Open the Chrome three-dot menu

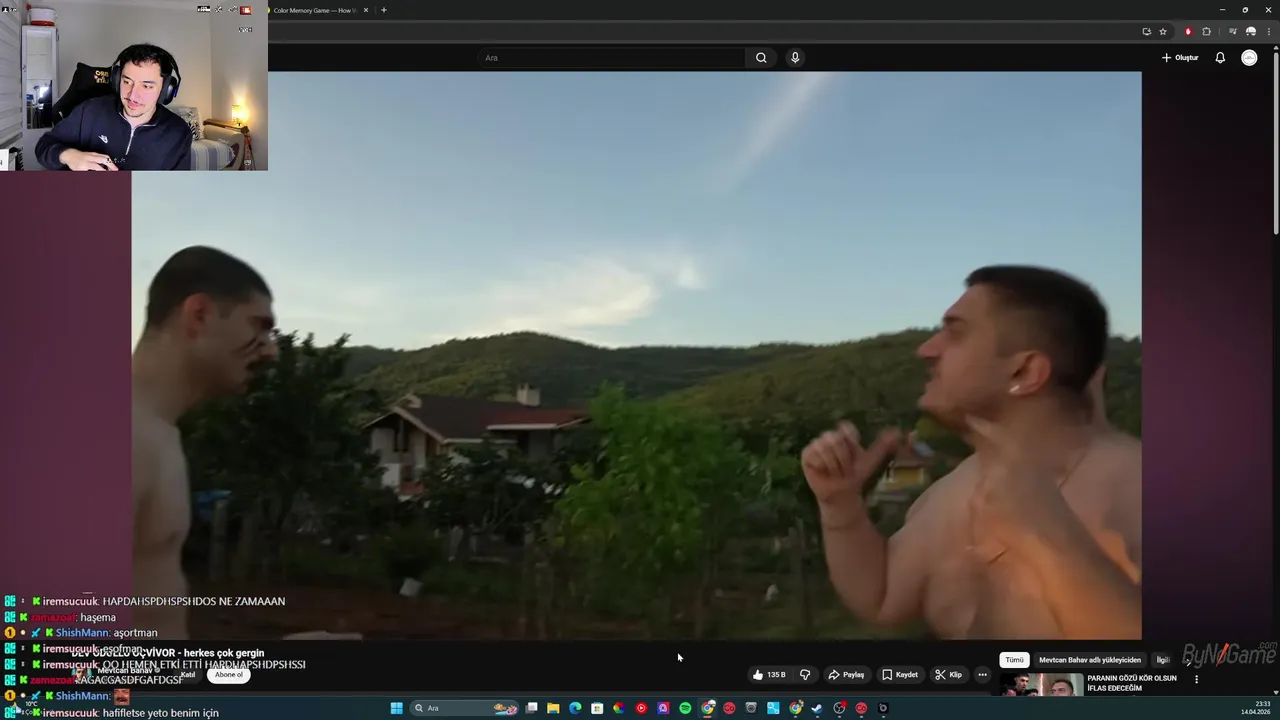click(1268, 32)
